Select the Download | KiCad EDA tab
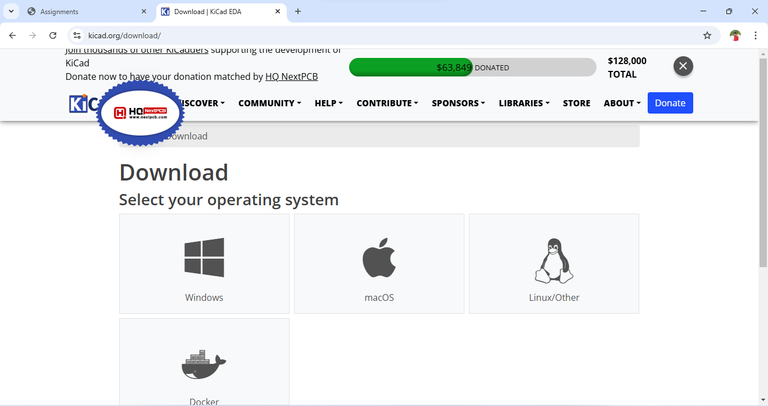 (221, 11)
